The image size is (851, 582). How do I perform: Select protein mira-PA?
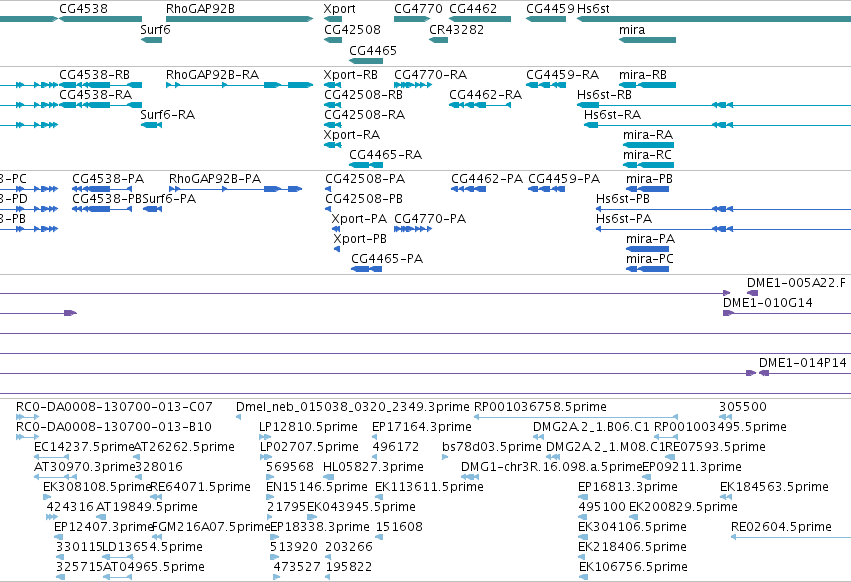(x=650, y=239)
